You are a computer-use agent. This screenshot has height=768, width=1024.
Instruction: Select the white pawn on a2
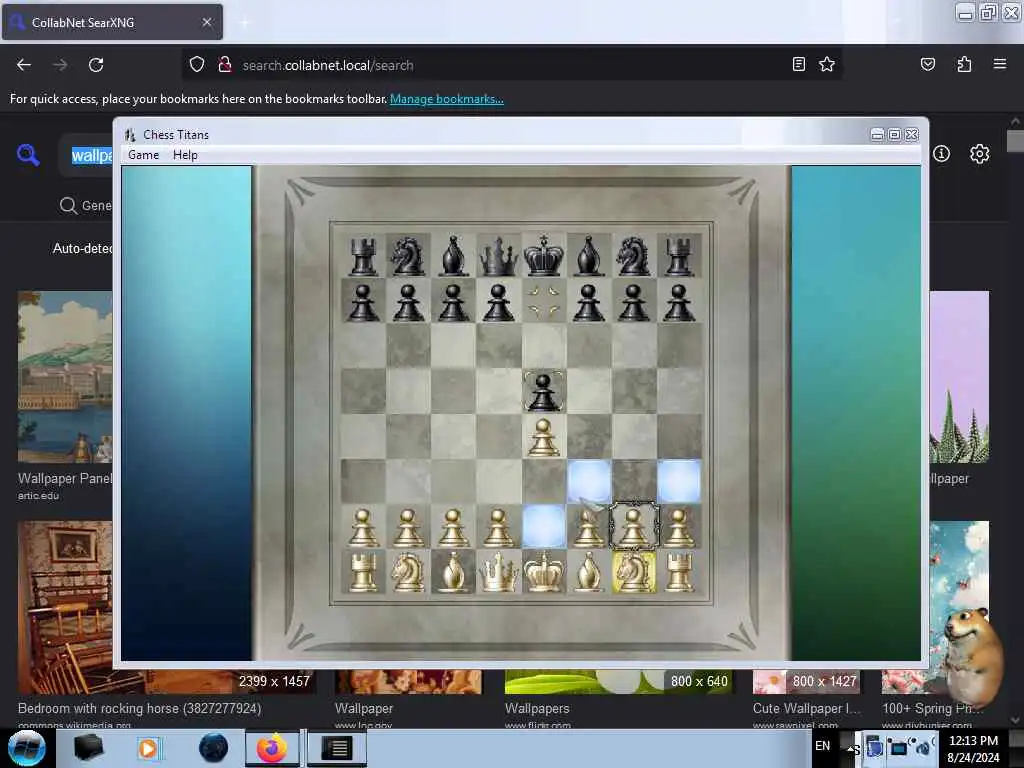click(363, 528)
